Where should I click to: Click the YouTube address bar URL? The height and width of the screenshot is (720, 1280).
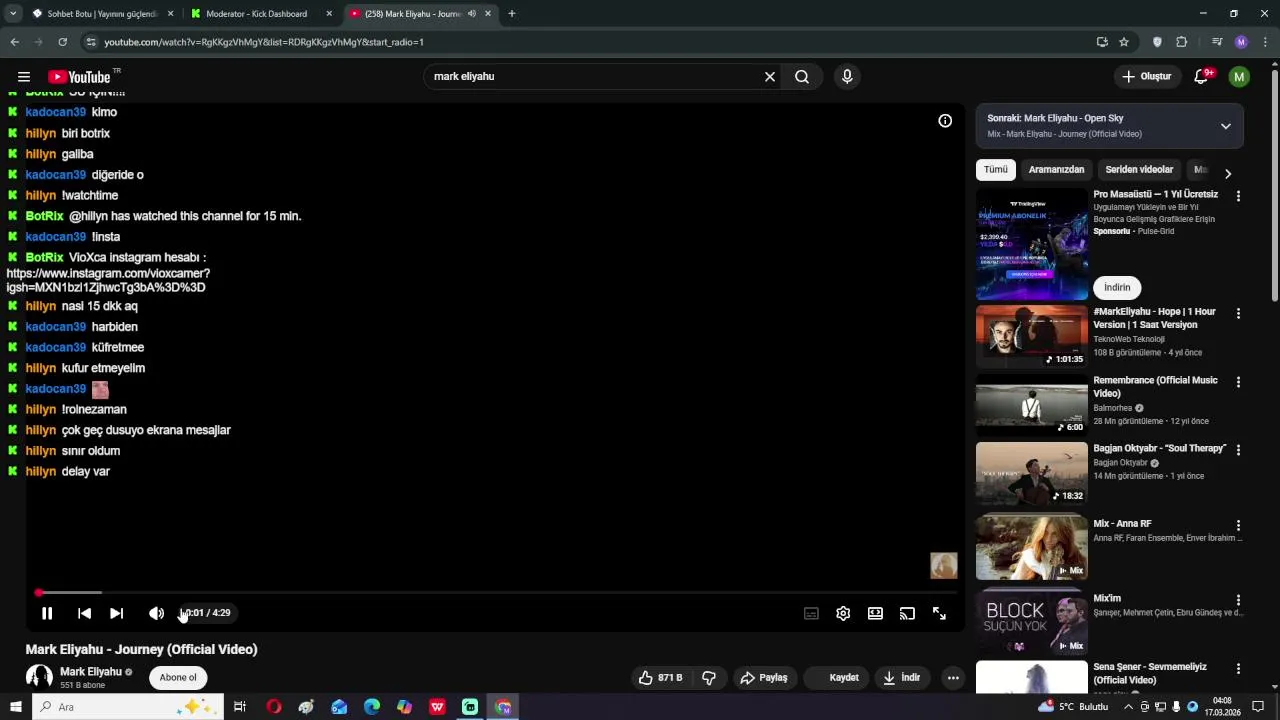[264, 42]
